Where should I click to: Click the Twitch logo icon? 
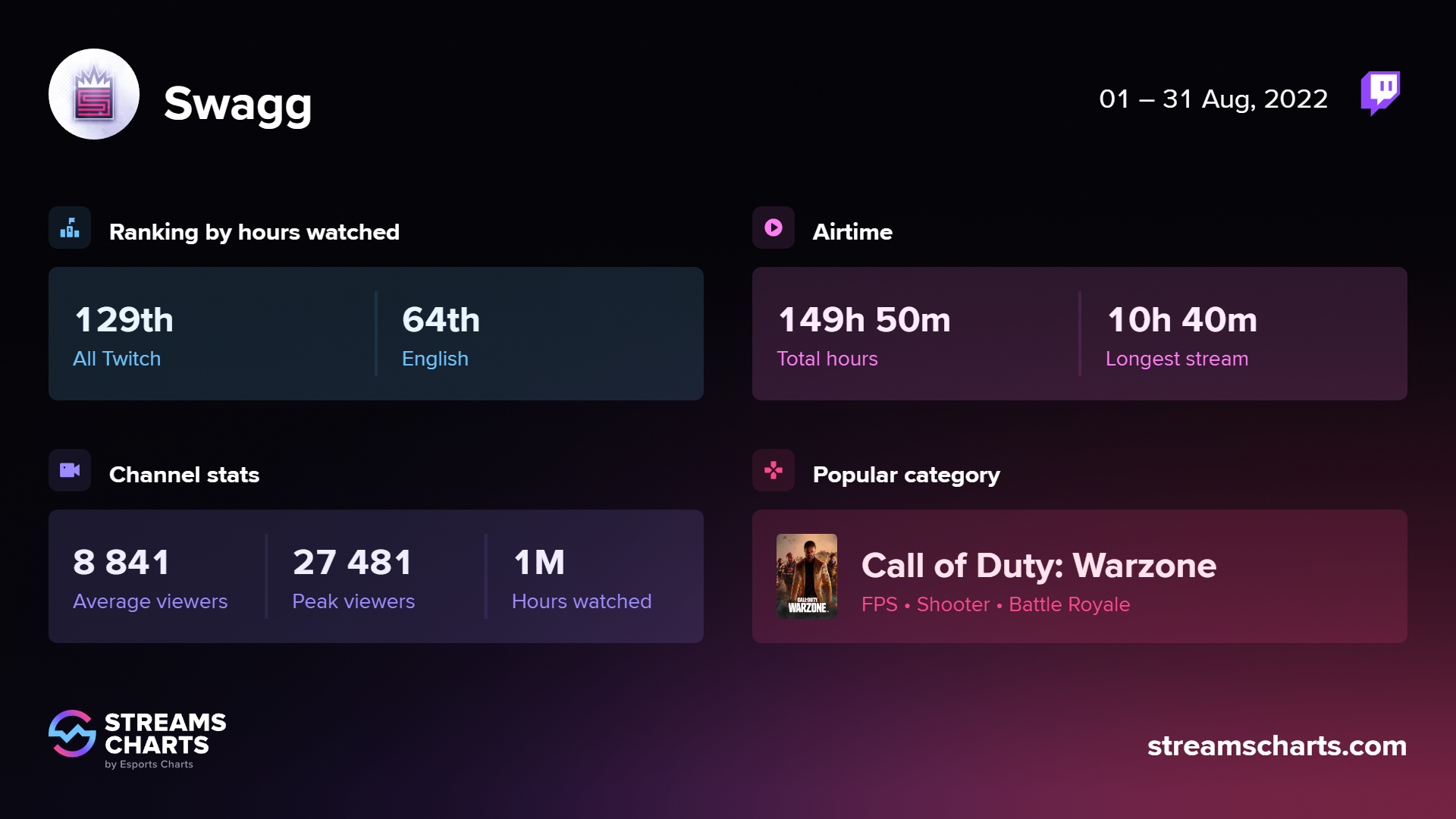point(1380,93)
